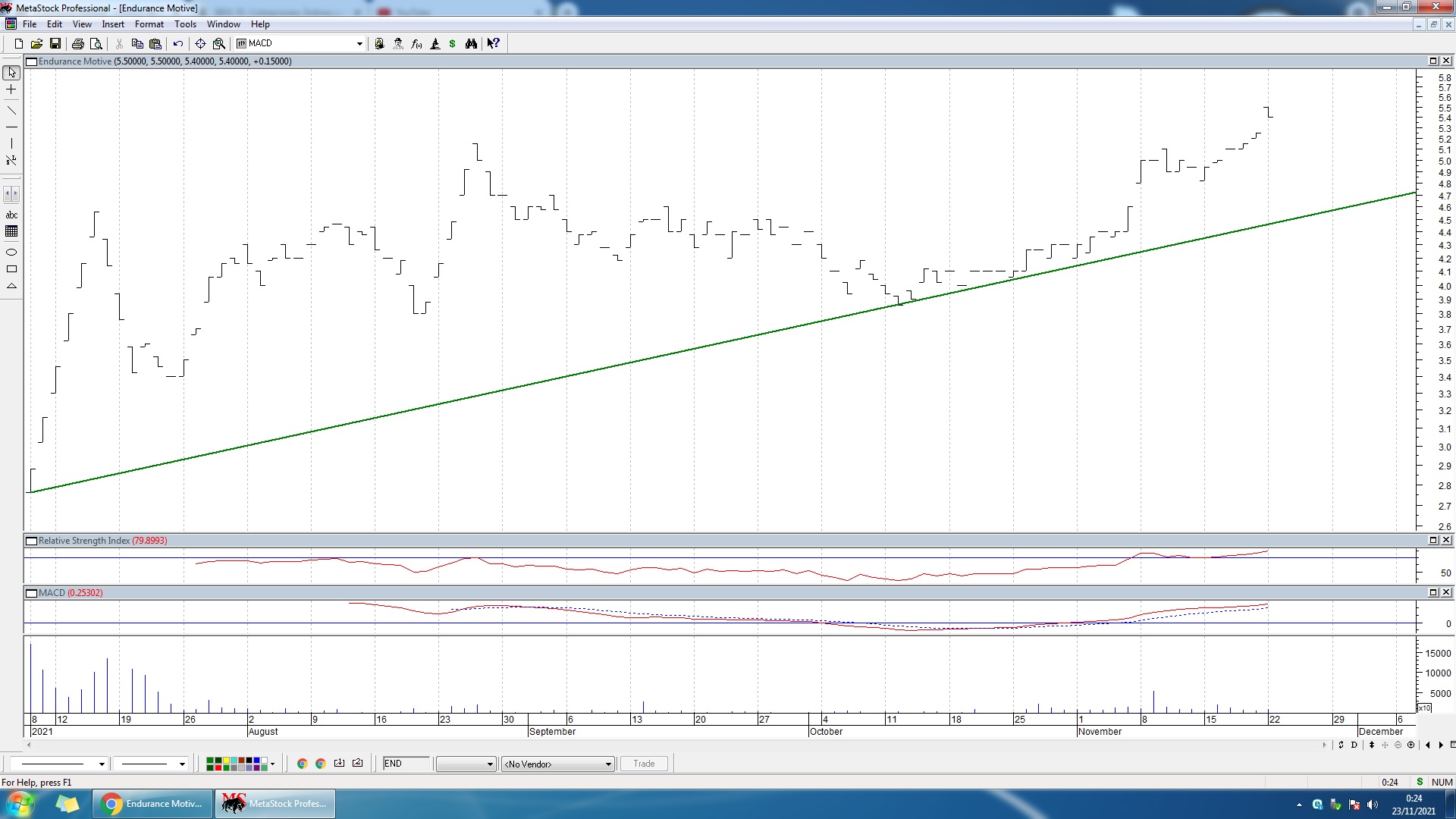Image resolution: width=1456 pixels, height=819 pixels.
Task: Activate the context help pointer icon
Action: [494, 44]
